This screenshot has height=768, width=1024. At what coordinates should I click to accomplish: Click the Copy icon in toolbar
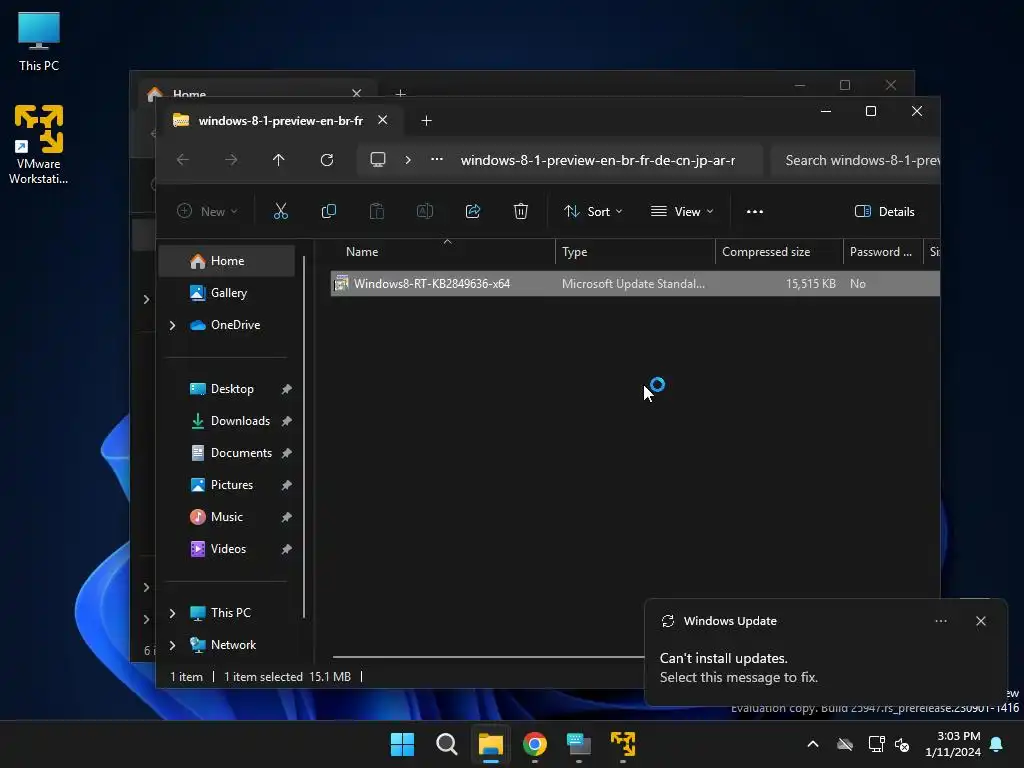[x=328, y=211]
